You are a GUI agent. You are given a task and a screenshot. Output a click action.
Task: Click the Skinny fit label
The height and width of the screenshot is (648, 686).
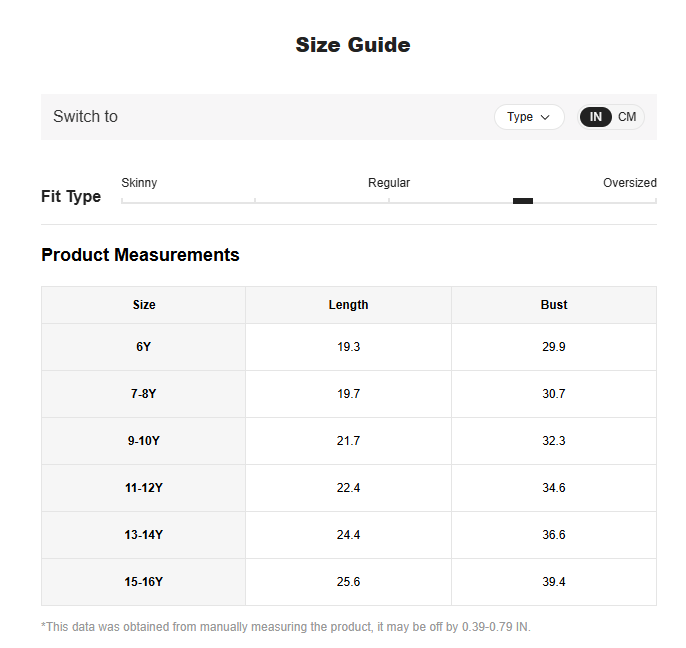(139, 182)
